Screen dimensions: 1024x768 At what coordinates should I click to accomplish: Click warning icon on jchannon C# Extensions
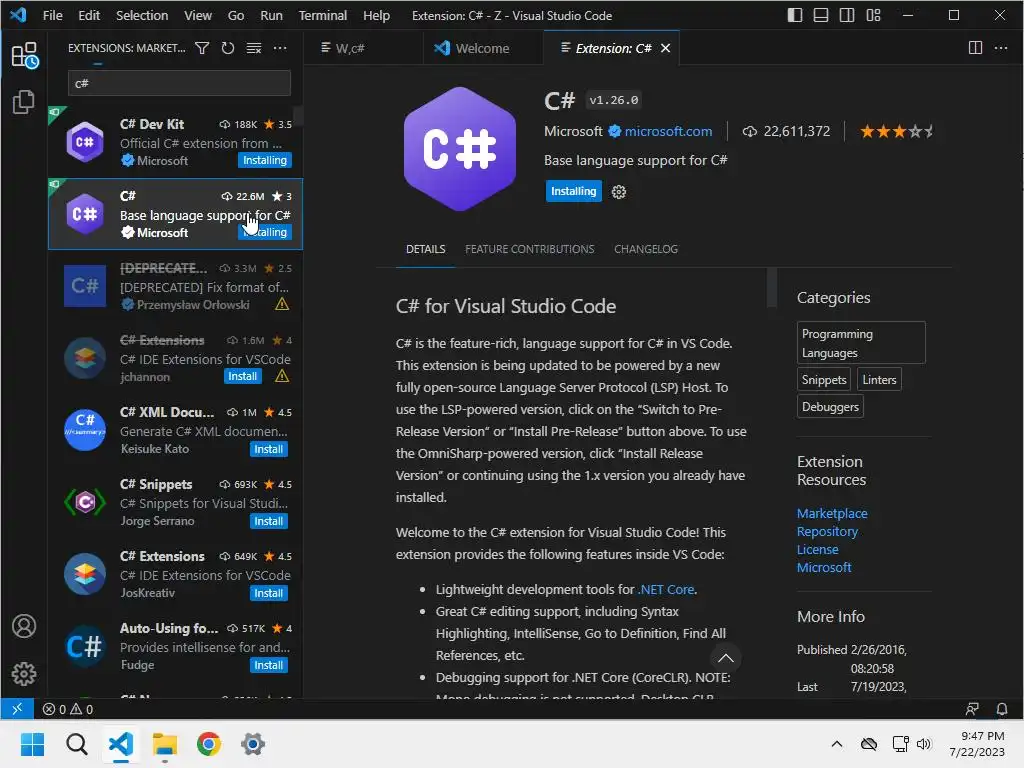pos(282,376)
